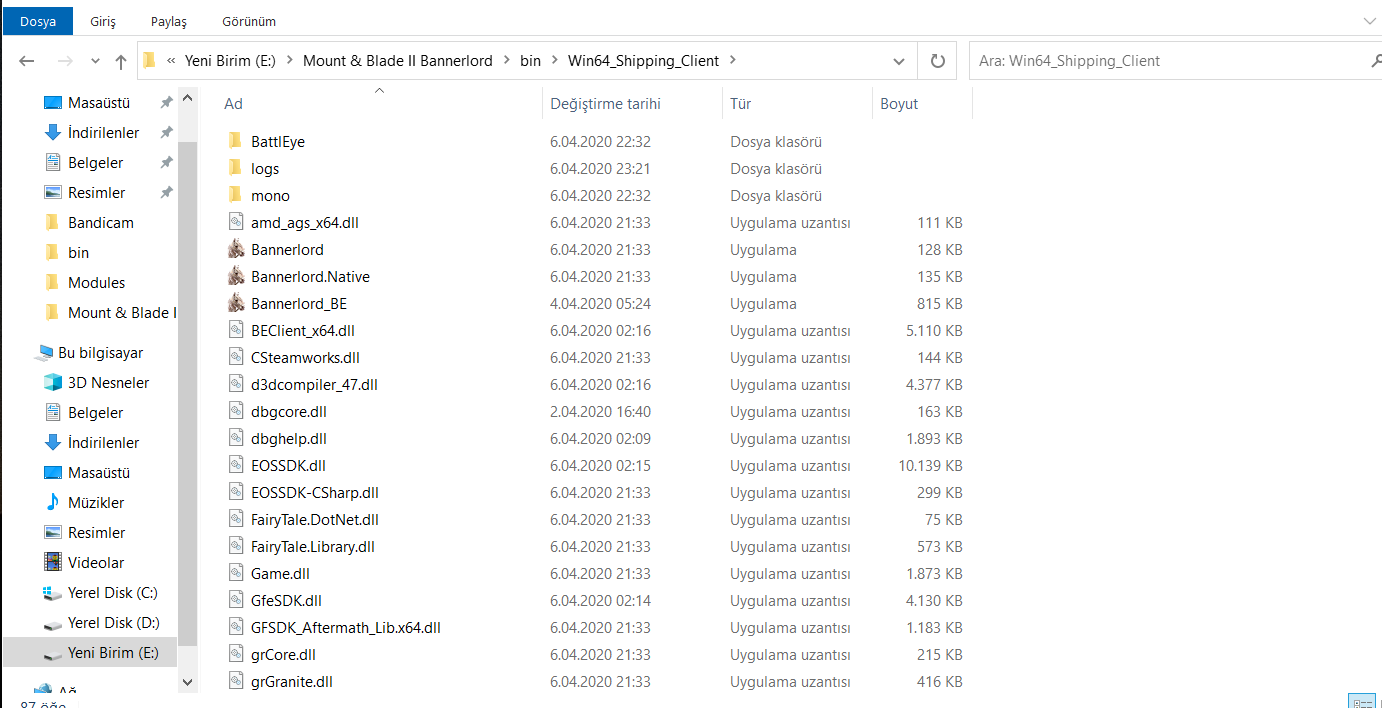This screenshot has height=708, width=1382.
Task: Select the BattlEye folder icon
Action: (235, 142)
